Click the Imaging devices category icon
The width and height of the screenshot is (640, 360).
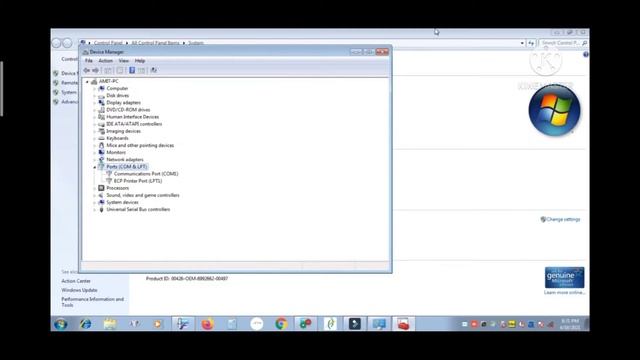(102, 131)
